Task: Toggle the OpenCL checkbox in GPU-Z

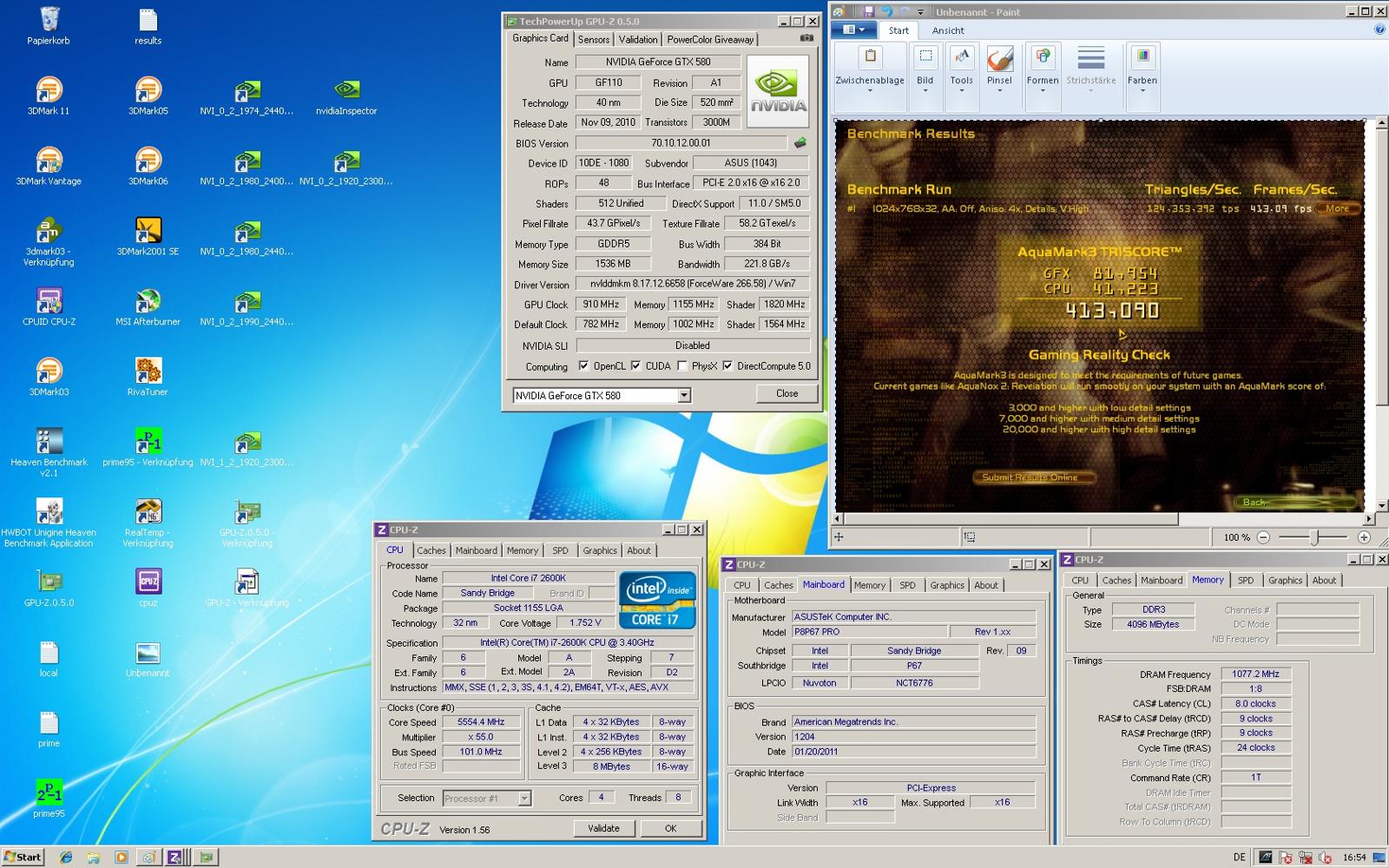Action: (x=583, y=366)
